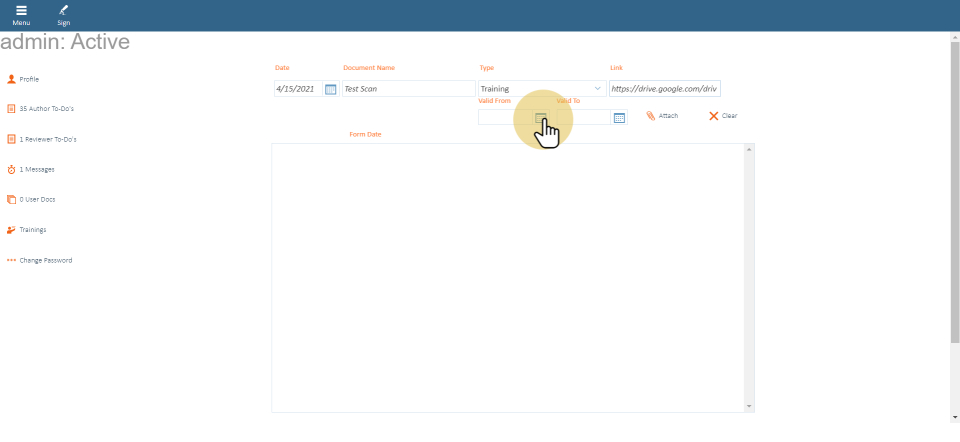
Task: Open the Date calendar picker
Action: 331,89
